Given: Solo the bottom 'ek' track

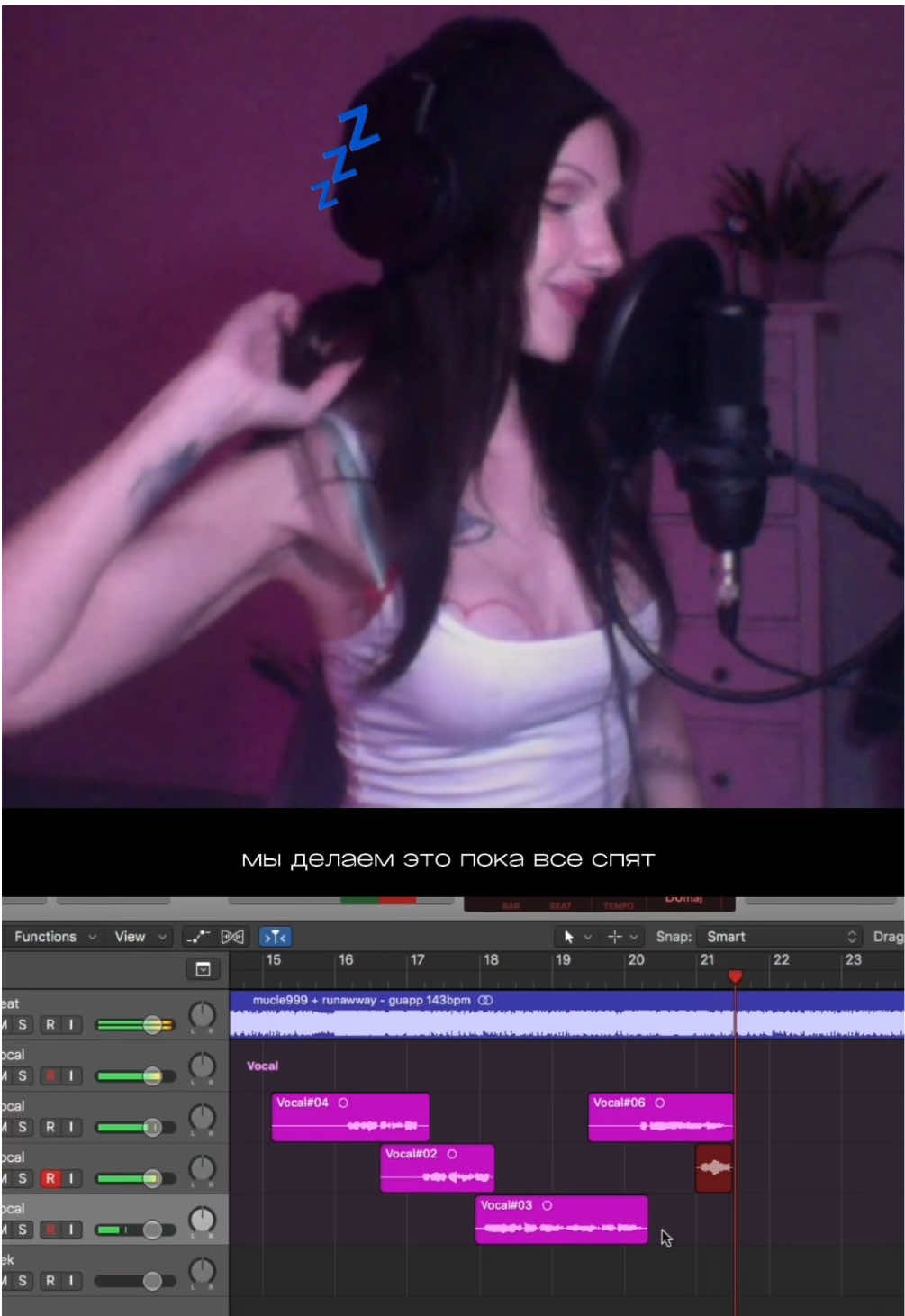Looking at the screenshot, I should 23,1281.
